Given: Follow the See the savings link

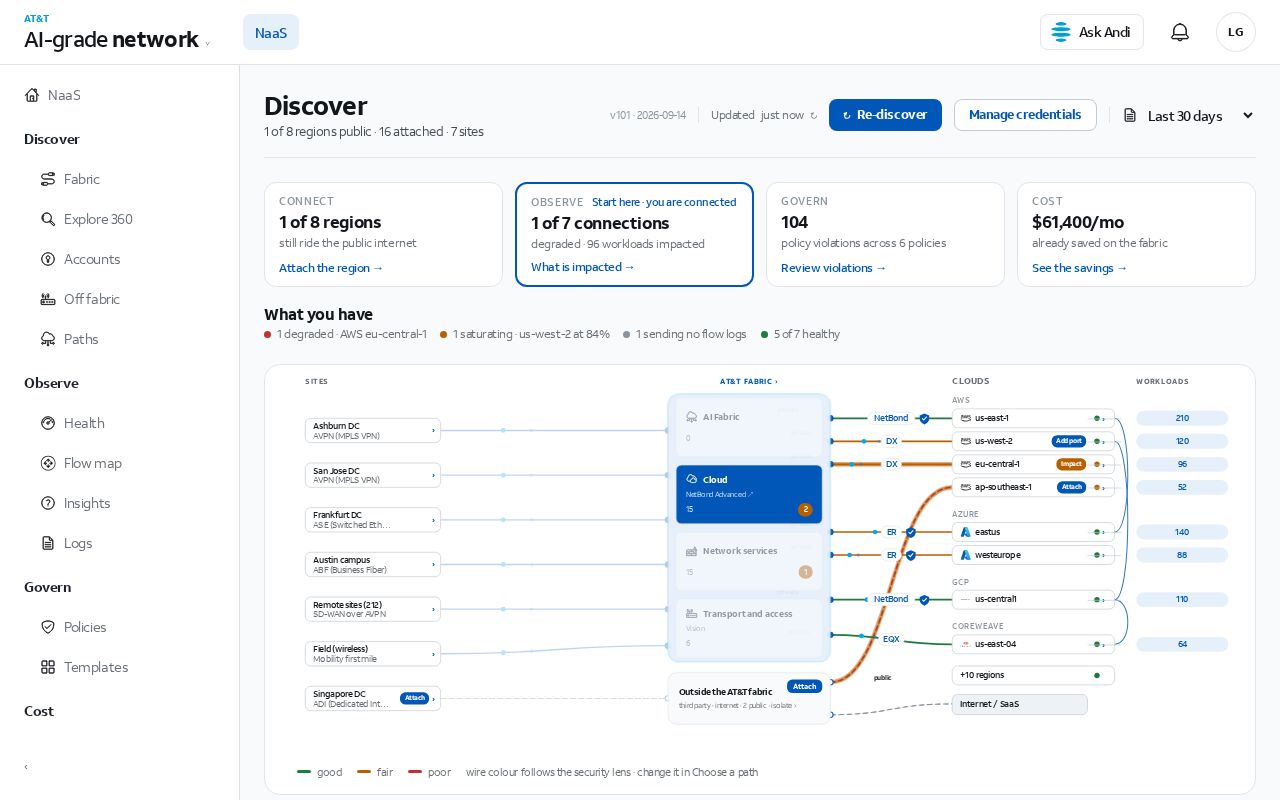Looking at the screenshot, I should coord(1080,268).
